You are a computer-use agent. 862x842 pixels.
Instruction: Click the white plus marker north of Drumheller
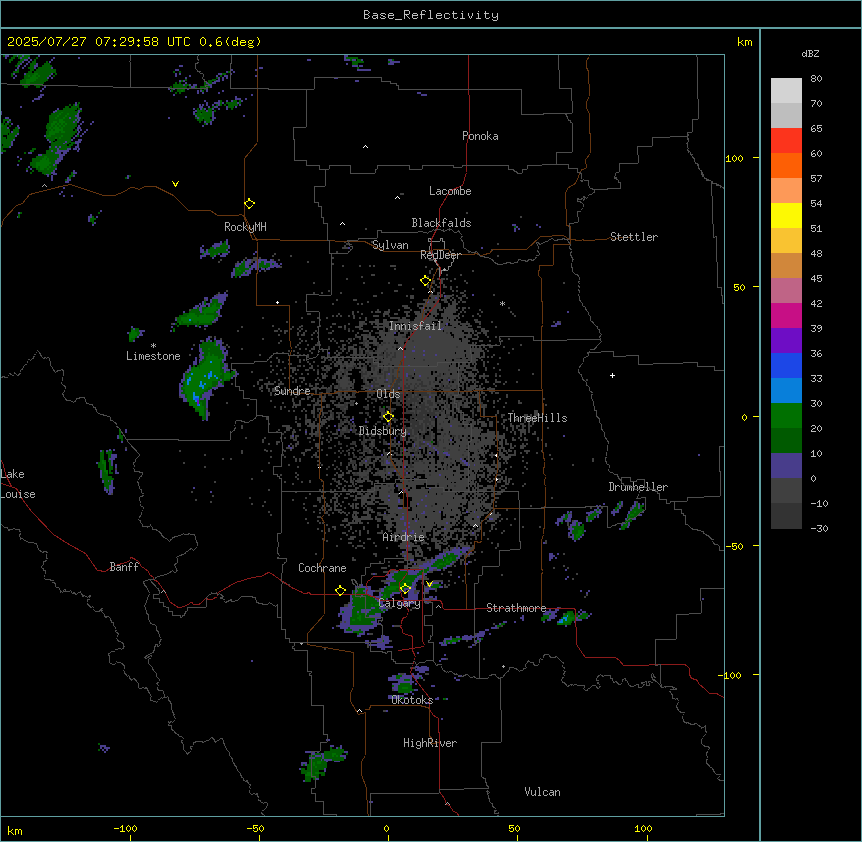tap(612, 375)
